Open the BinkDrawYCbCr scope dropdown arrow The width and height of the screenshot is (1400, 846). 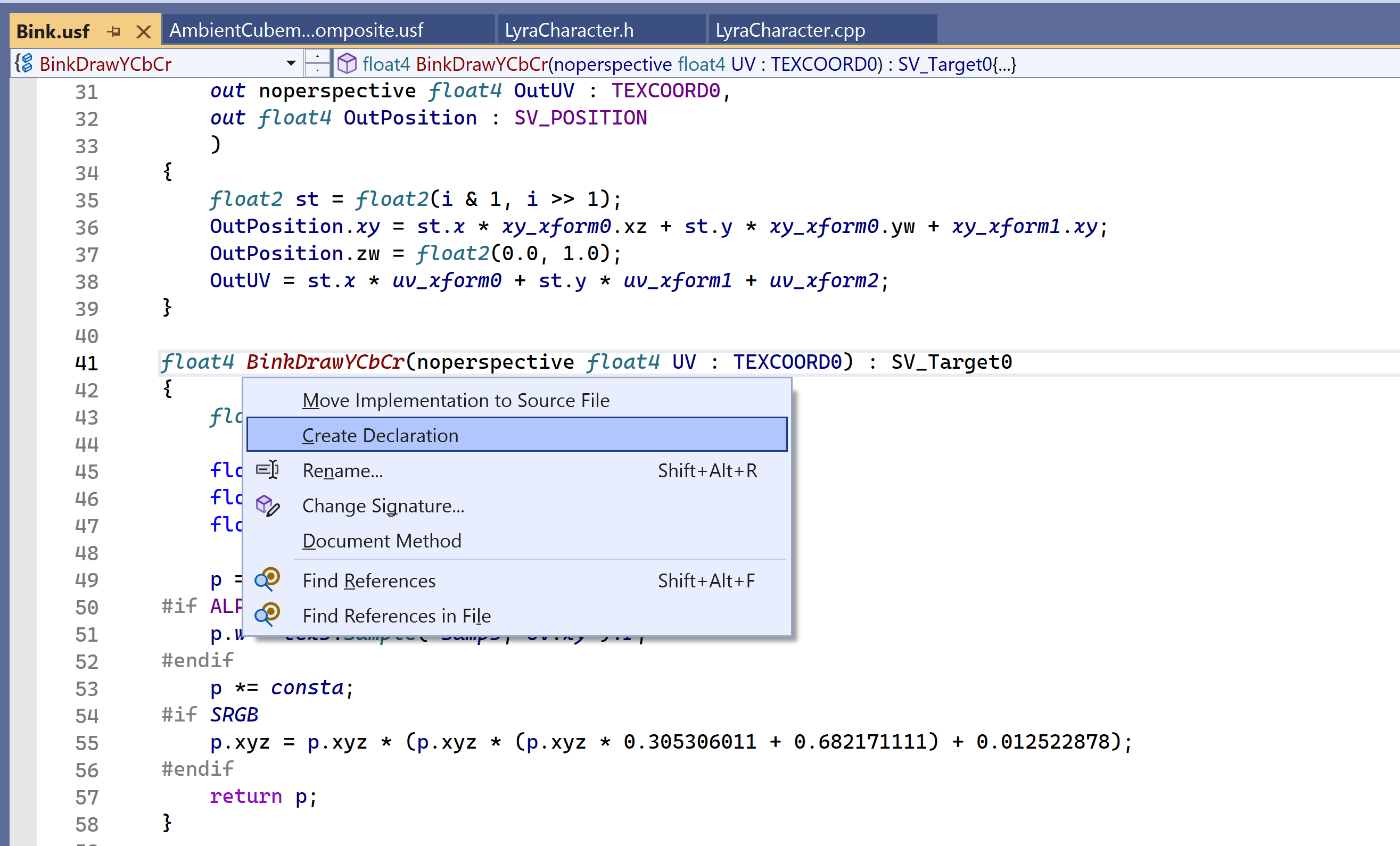[291, 63]
